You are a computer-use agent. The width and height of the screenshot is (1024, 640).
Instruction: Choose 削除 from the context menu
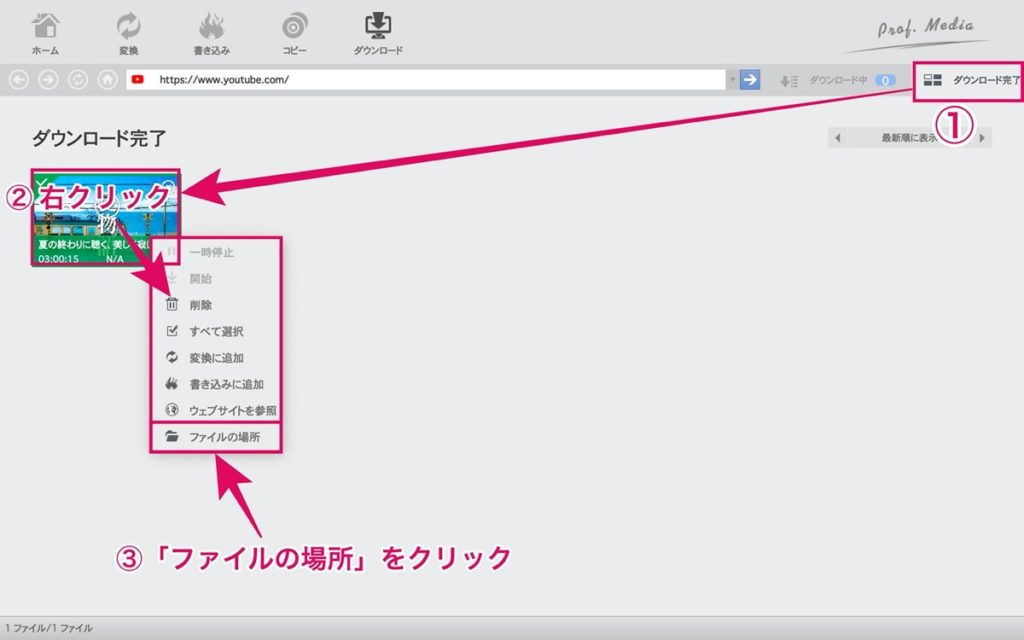click(216, 305)
